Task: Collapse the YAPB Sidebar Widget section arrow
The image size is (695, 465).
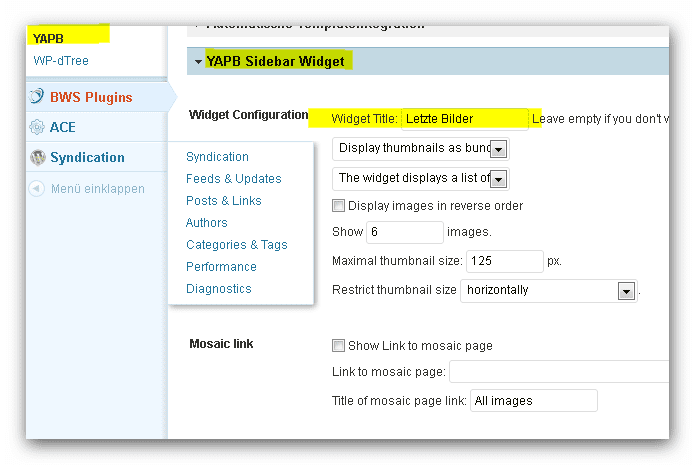Action: point(198,62)
